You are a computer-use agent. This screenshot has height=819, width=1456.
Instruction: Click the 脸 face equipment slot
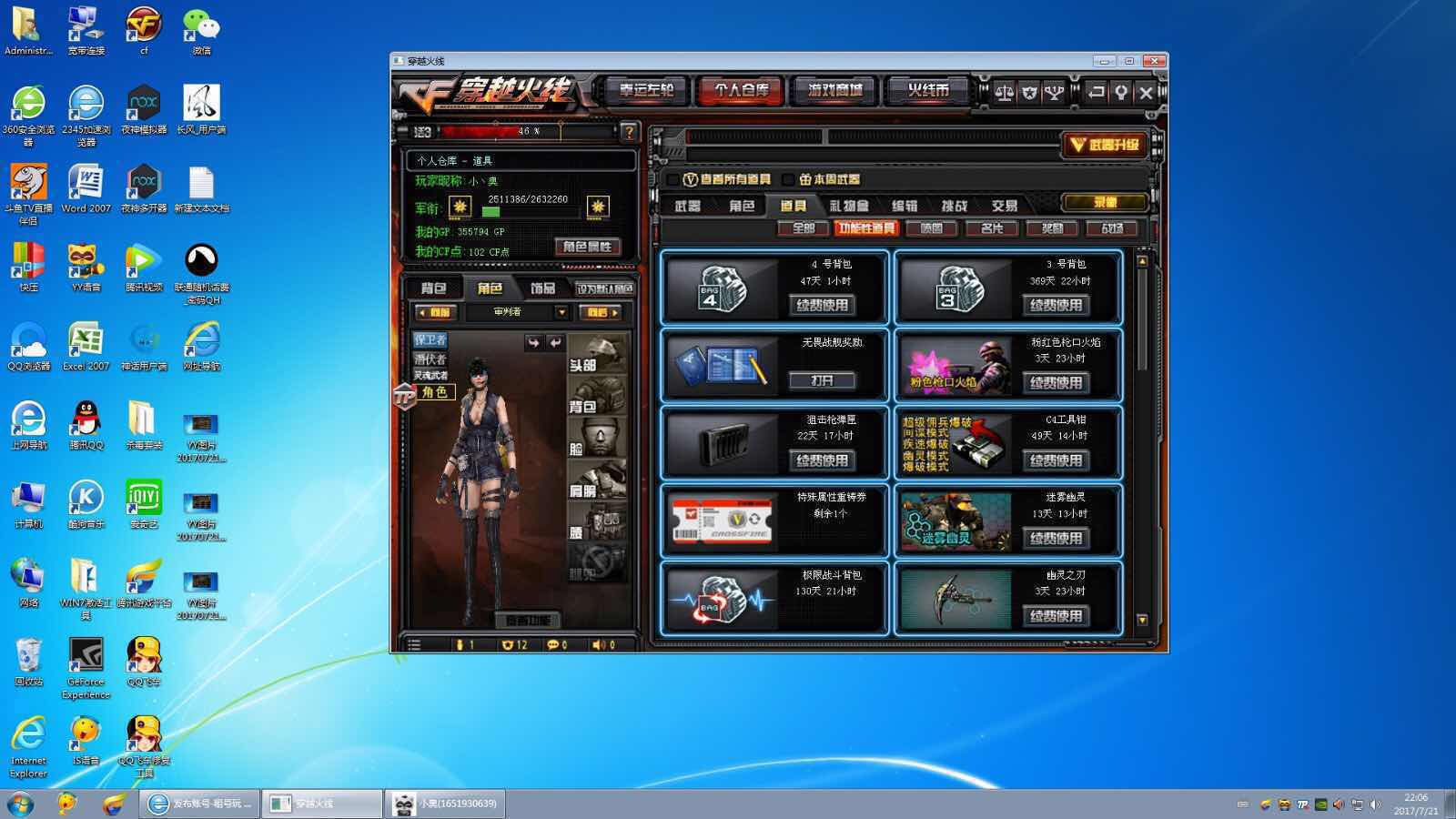coord(598,438)
